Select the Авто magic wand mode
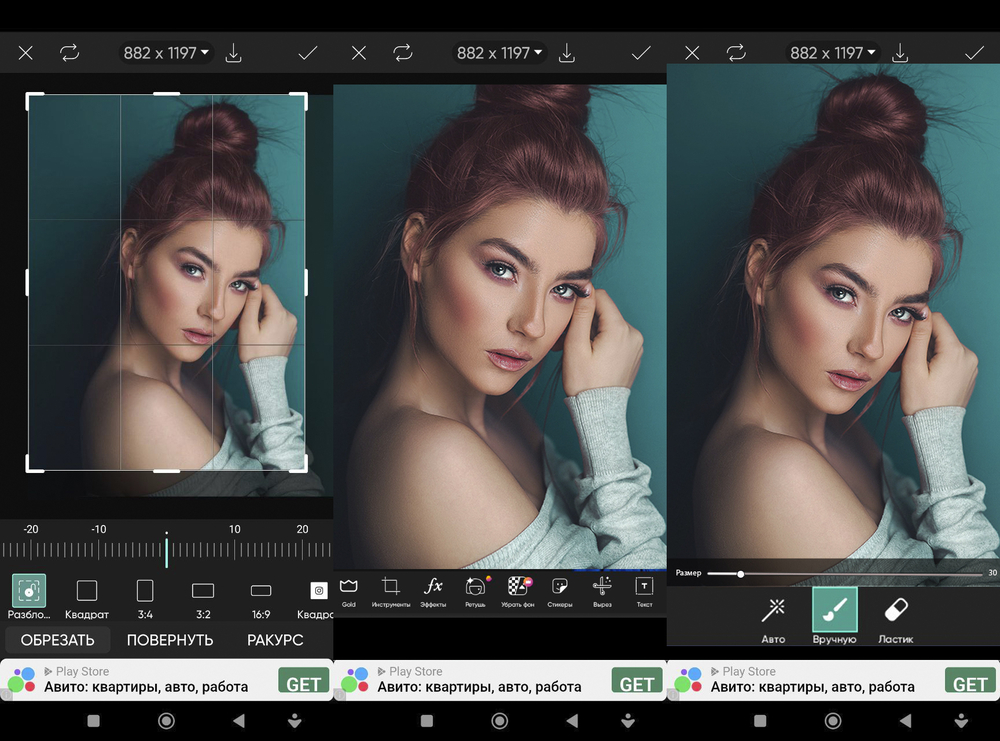 [x=773, y=614]
